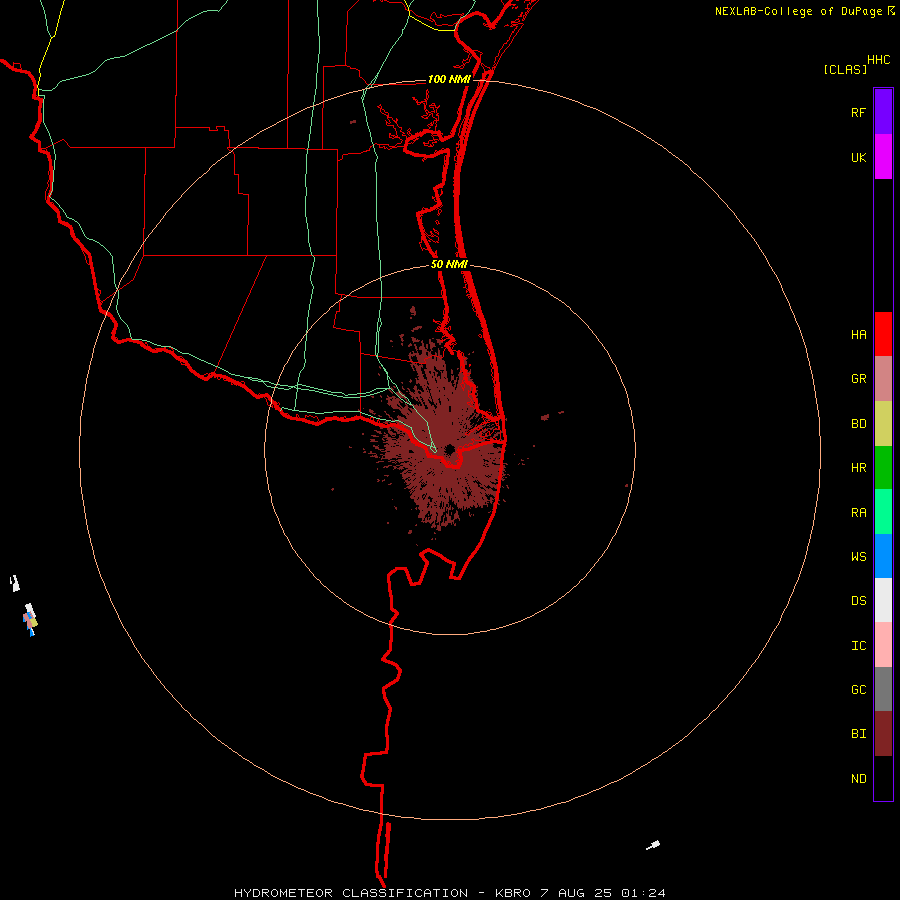Click the HR green legend swatch
This screenshot has width=900, height=900.
[x=883, y=468]
